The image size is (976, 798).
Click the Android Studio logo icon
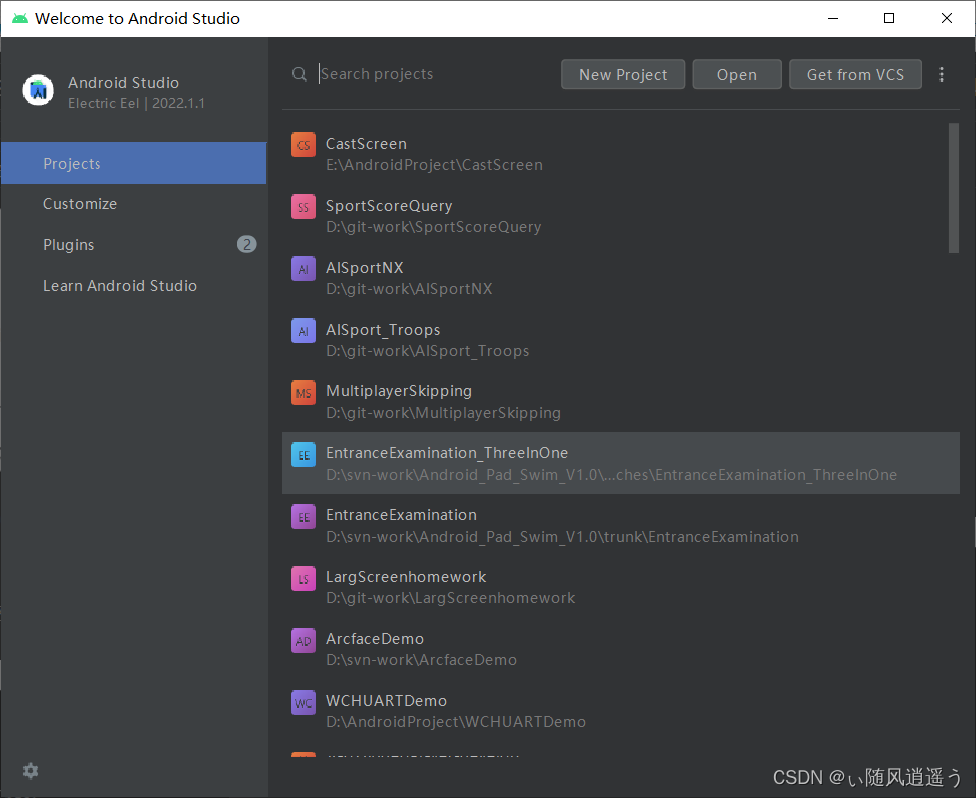pos(39,90)
